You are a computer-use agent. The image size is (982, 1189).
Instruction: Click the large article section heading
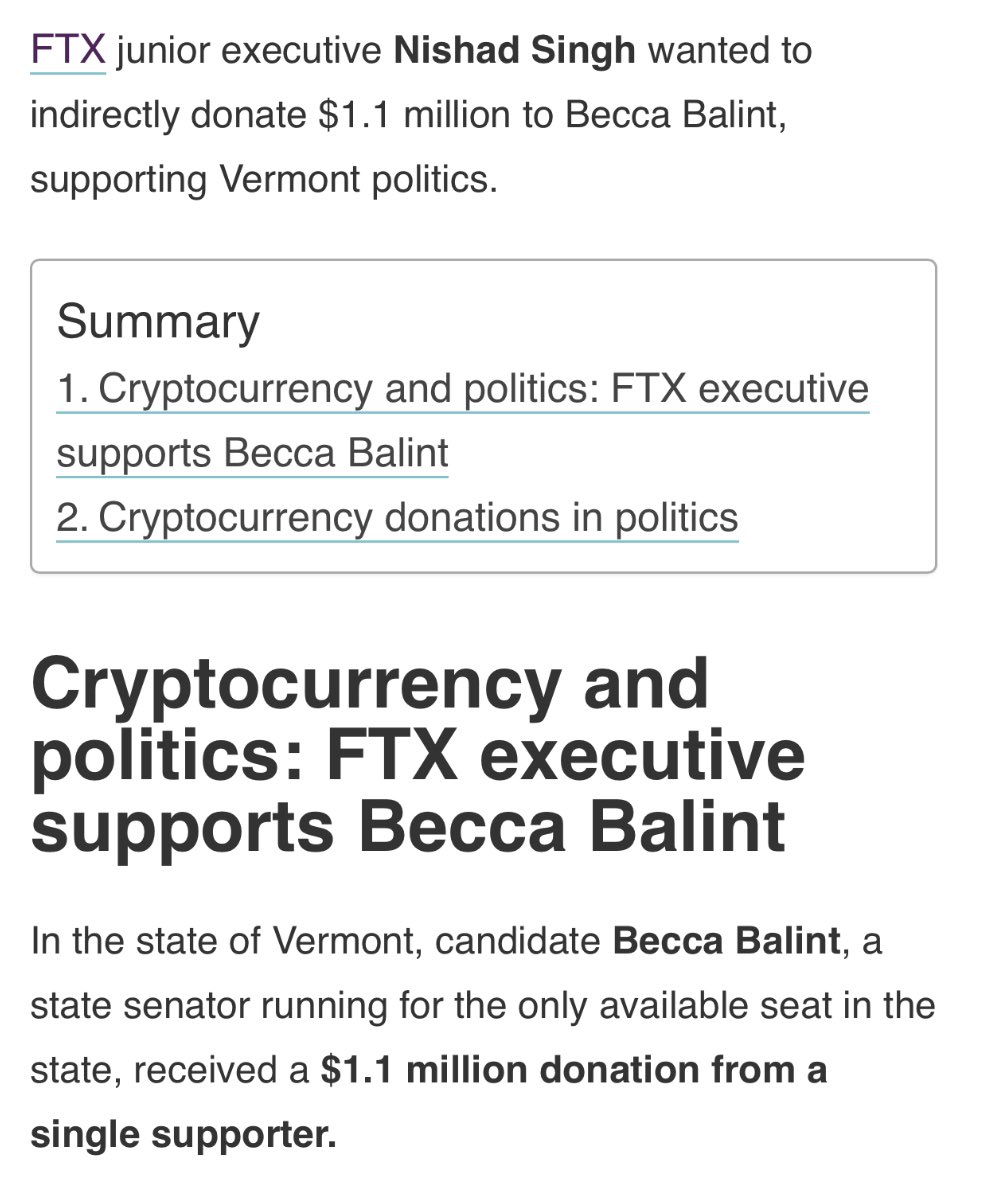418,755
